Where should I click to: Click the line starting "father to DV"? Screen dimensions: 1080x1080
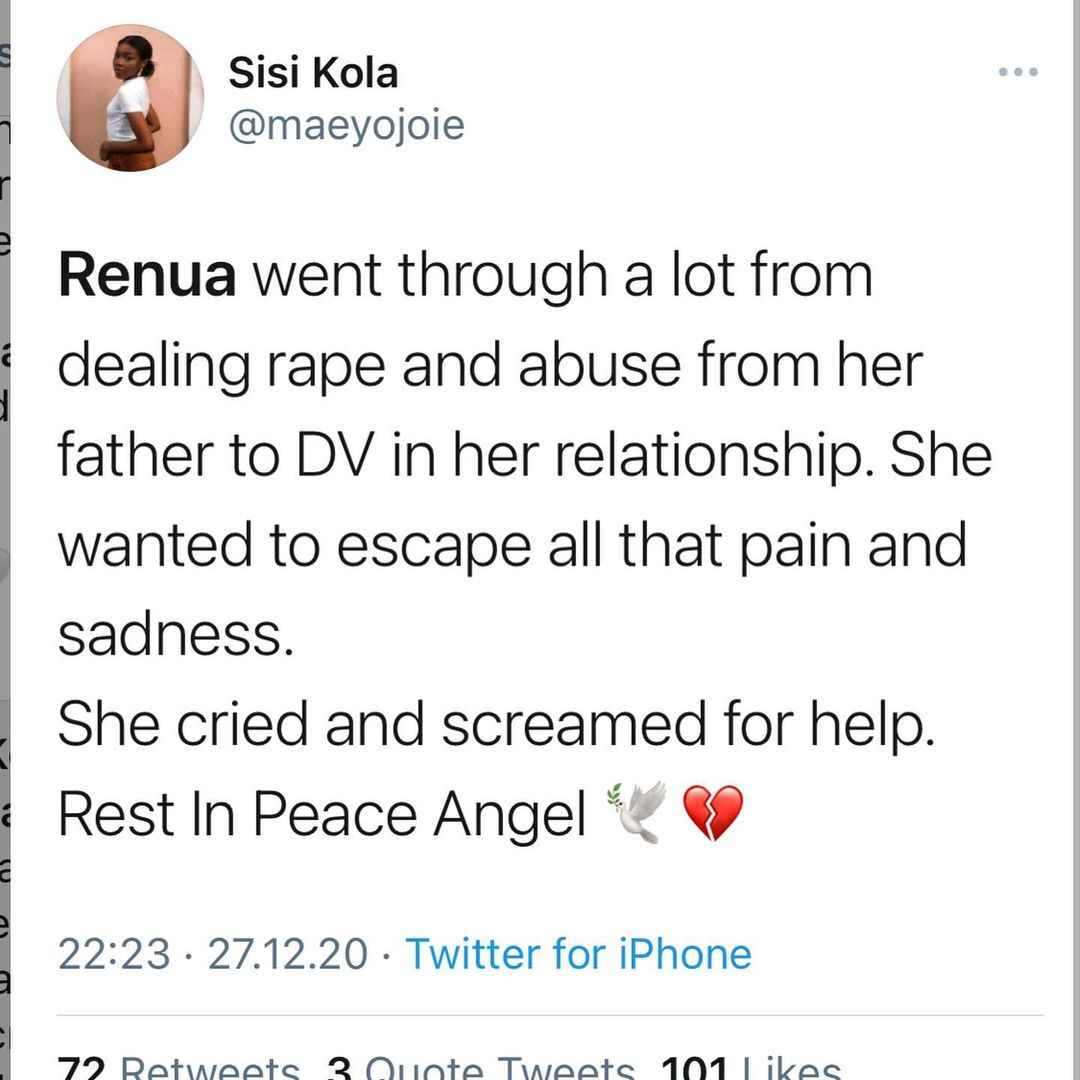524,455
